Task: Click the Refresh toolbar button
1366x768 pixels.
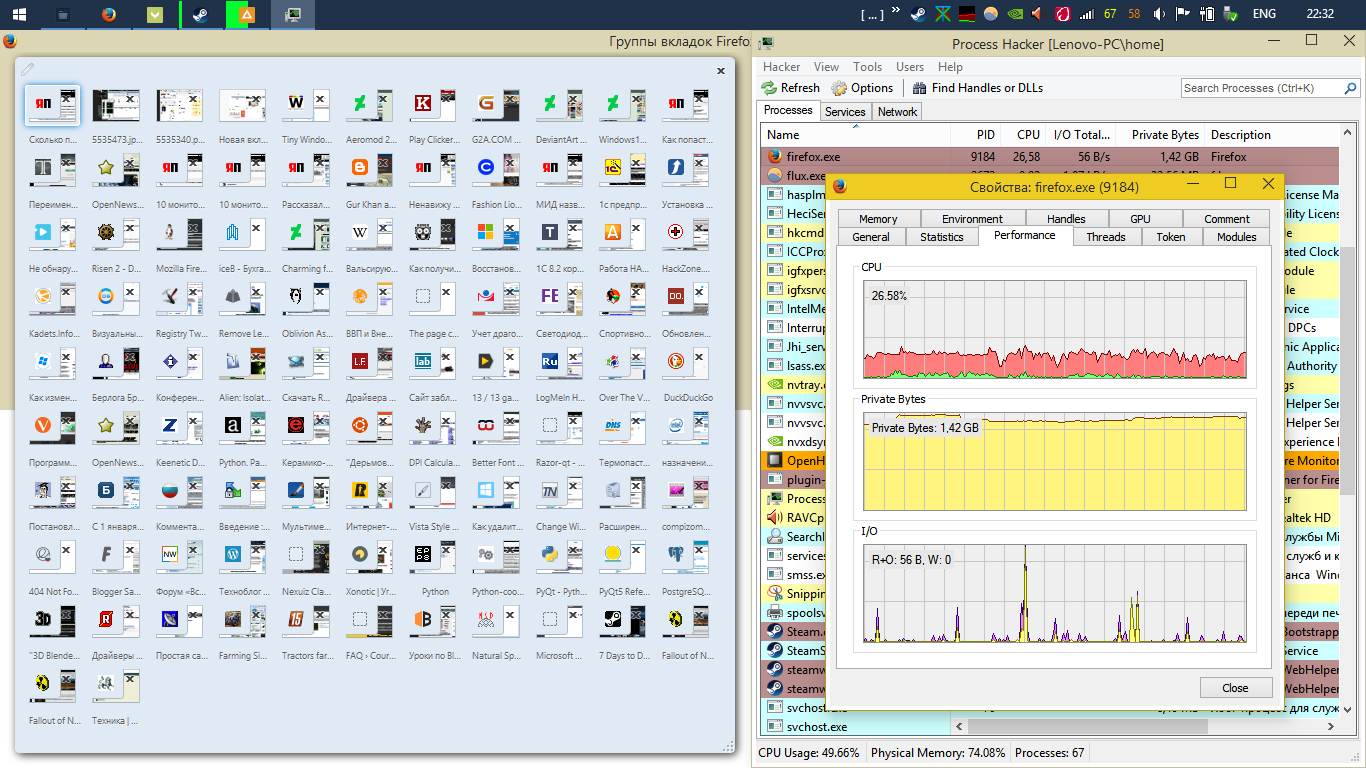Action: click(790, 88)
